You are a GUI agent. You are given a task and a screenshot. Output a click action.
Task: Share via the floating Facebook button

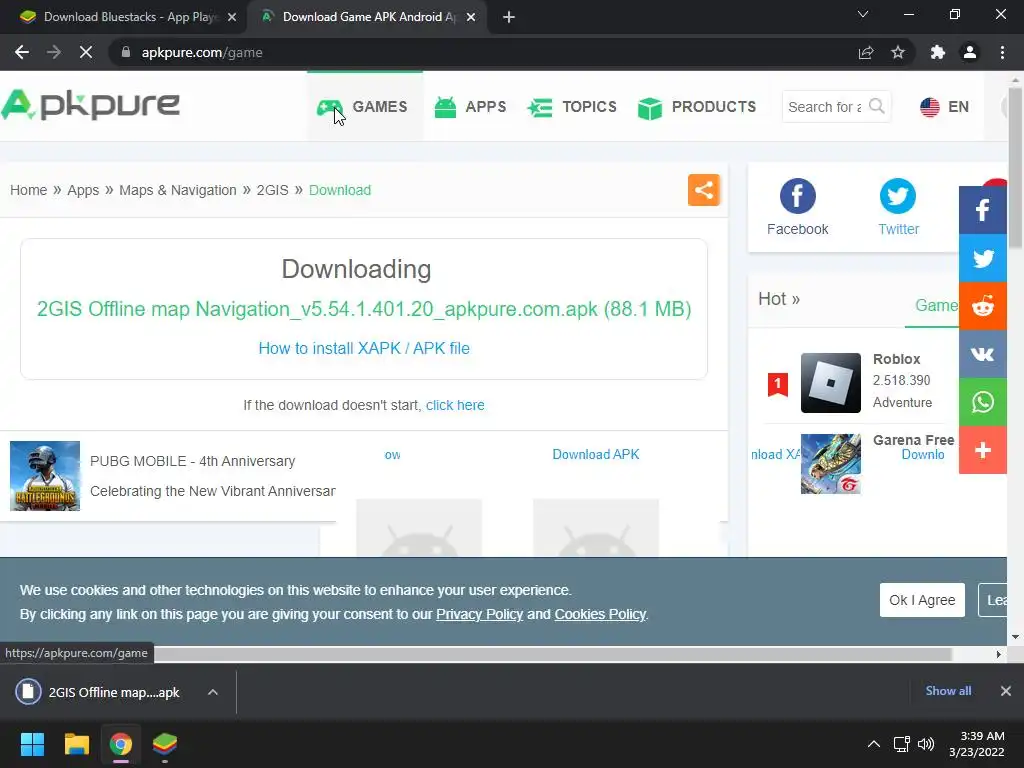(983, 210)
